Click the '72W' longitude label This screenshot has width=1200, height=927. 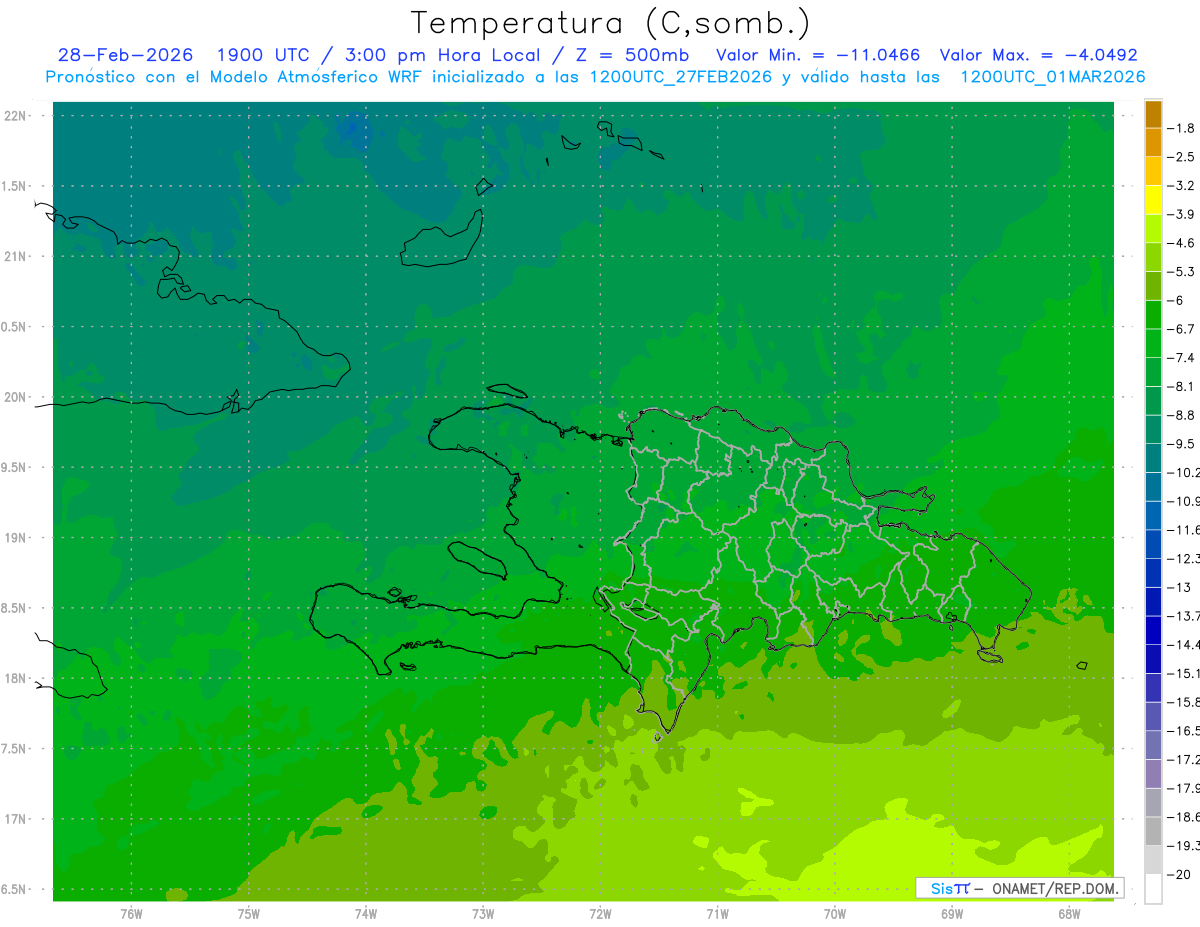click(x=600, y=914)
